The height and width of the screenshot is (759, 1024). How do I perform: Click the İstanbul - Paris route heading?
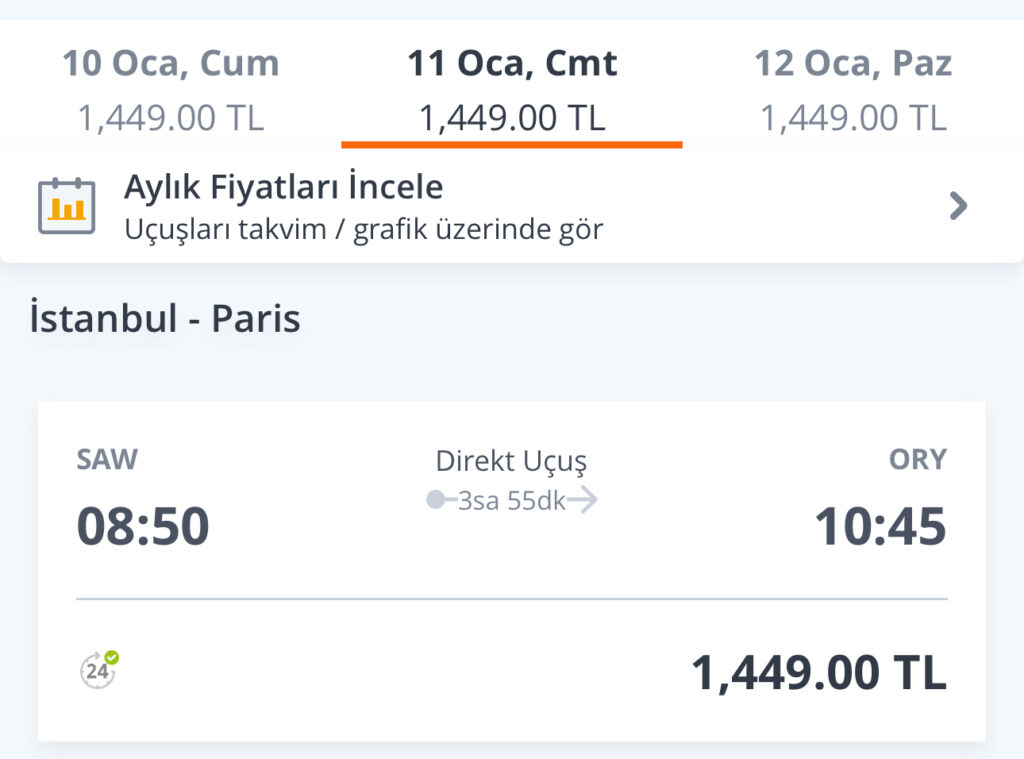pos(165,318)
